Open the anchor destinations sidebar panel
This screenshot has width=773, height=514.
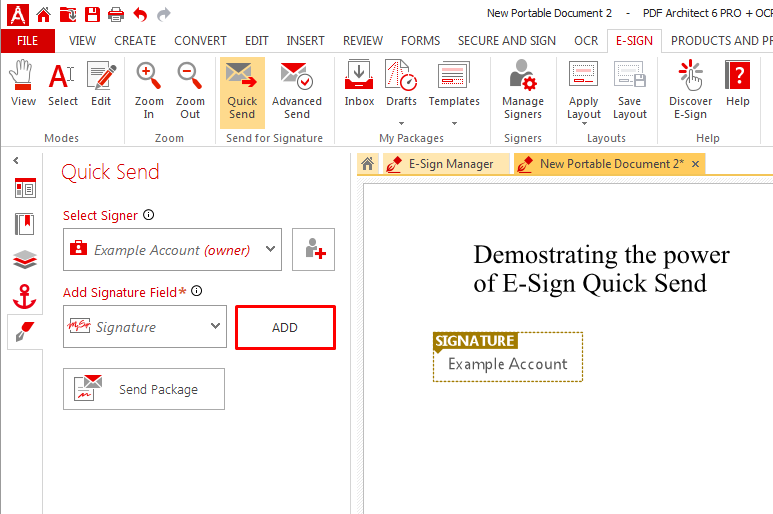click(x=25, y=297)
